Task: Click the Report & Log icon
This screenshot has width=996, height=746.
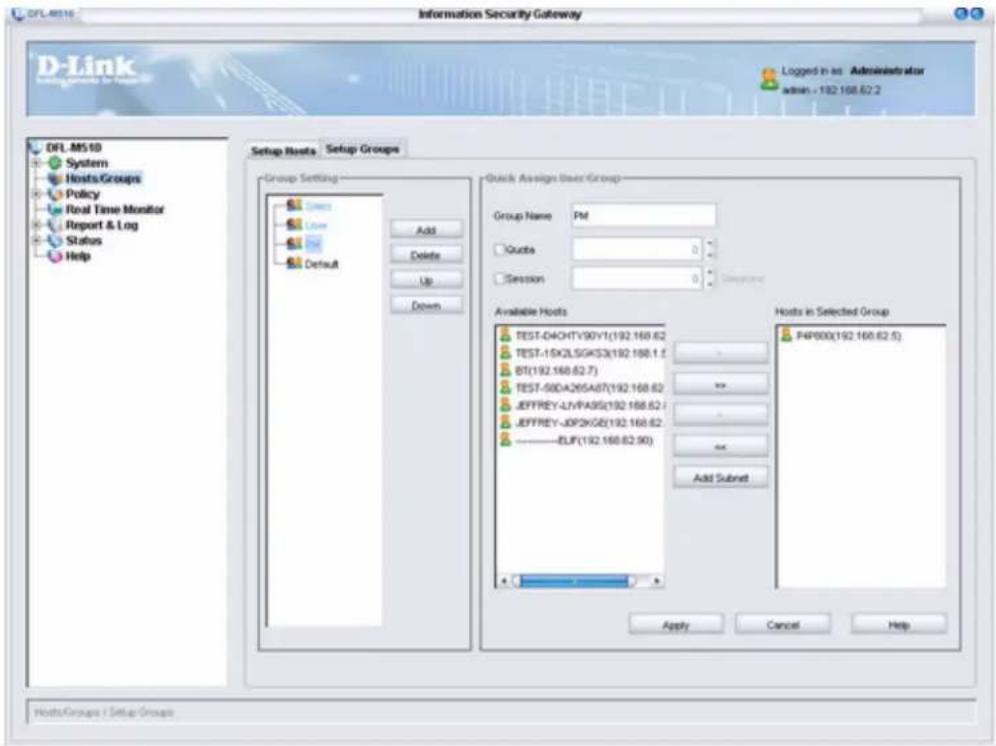Action: (55, 225)
